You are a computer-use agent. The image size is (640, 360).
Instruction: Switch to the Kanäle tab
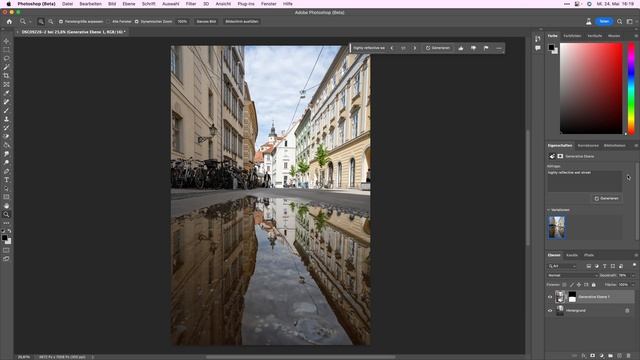(571, 256)
